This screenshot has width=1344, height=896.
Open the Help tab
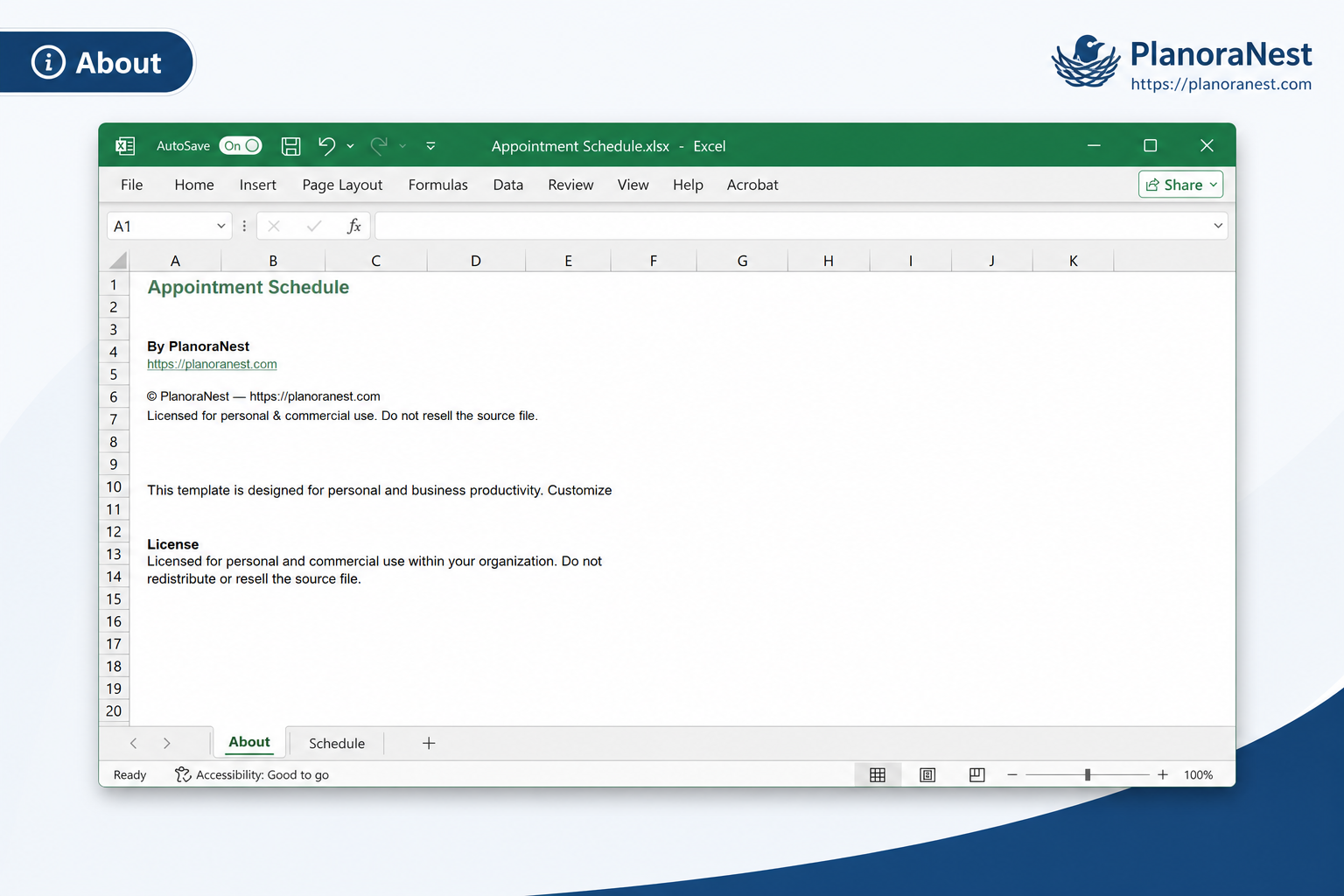coord(688,185)
